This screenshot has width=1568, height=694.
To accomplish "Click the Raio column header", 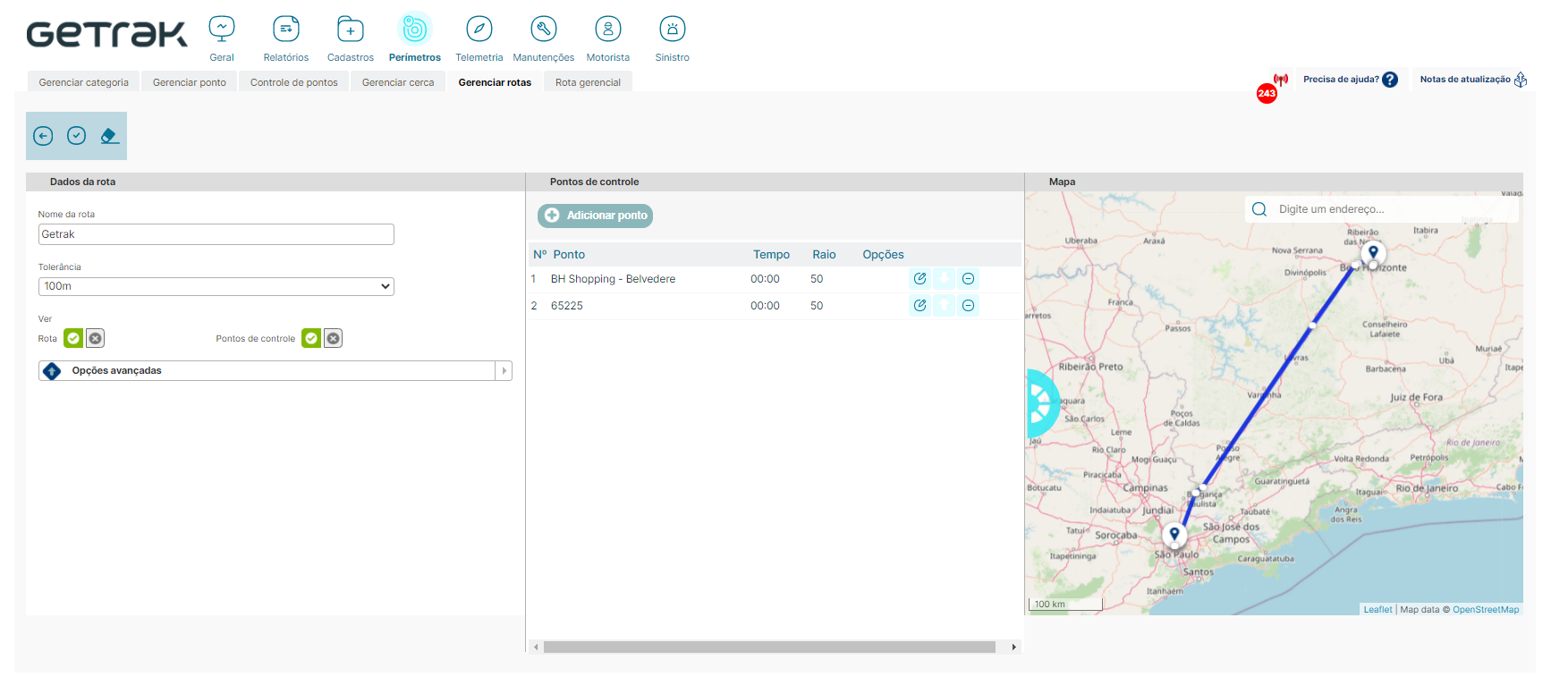I will click(x=824, y=255).
